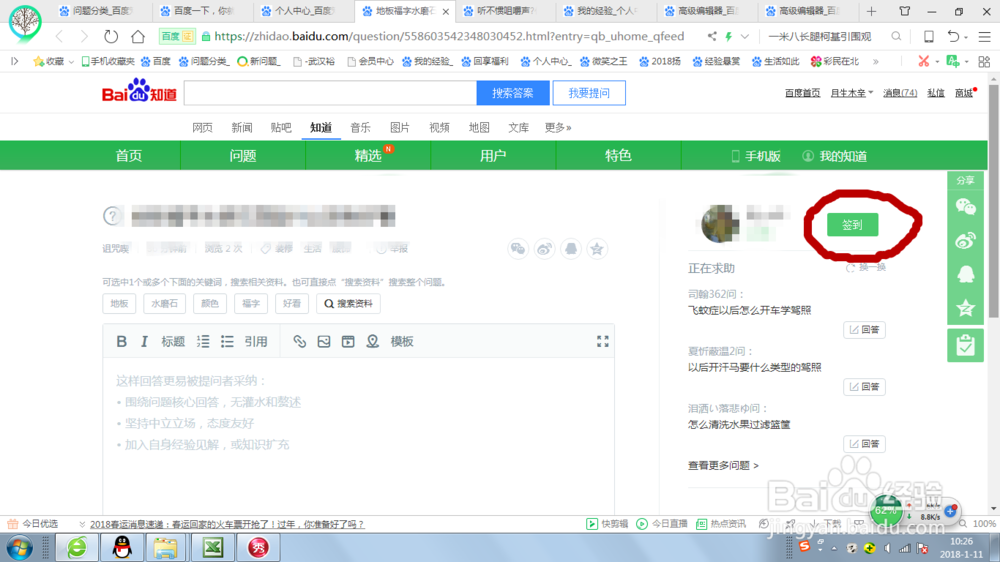The width and height of the screenshot is (1000, 562).
Task: Click the address bar search magnifier icon
Action: (x=896, y=36)
